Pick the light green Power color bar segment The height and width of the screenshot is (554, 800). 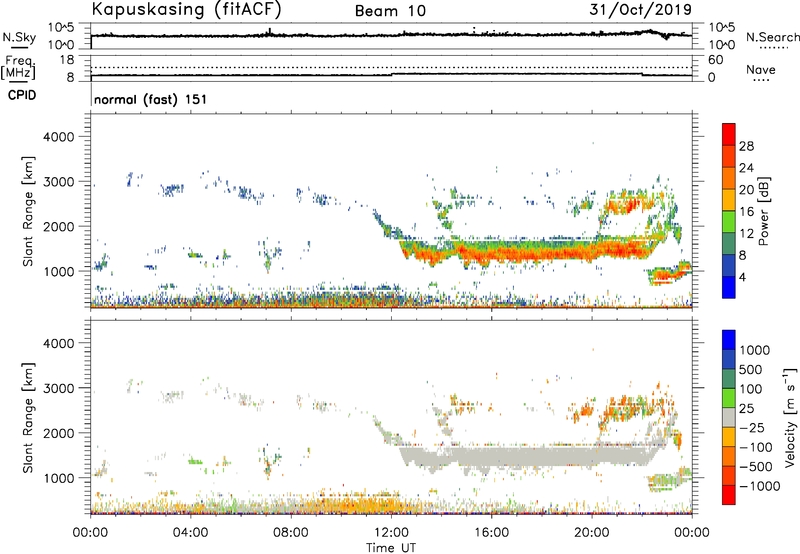(729, 222)
